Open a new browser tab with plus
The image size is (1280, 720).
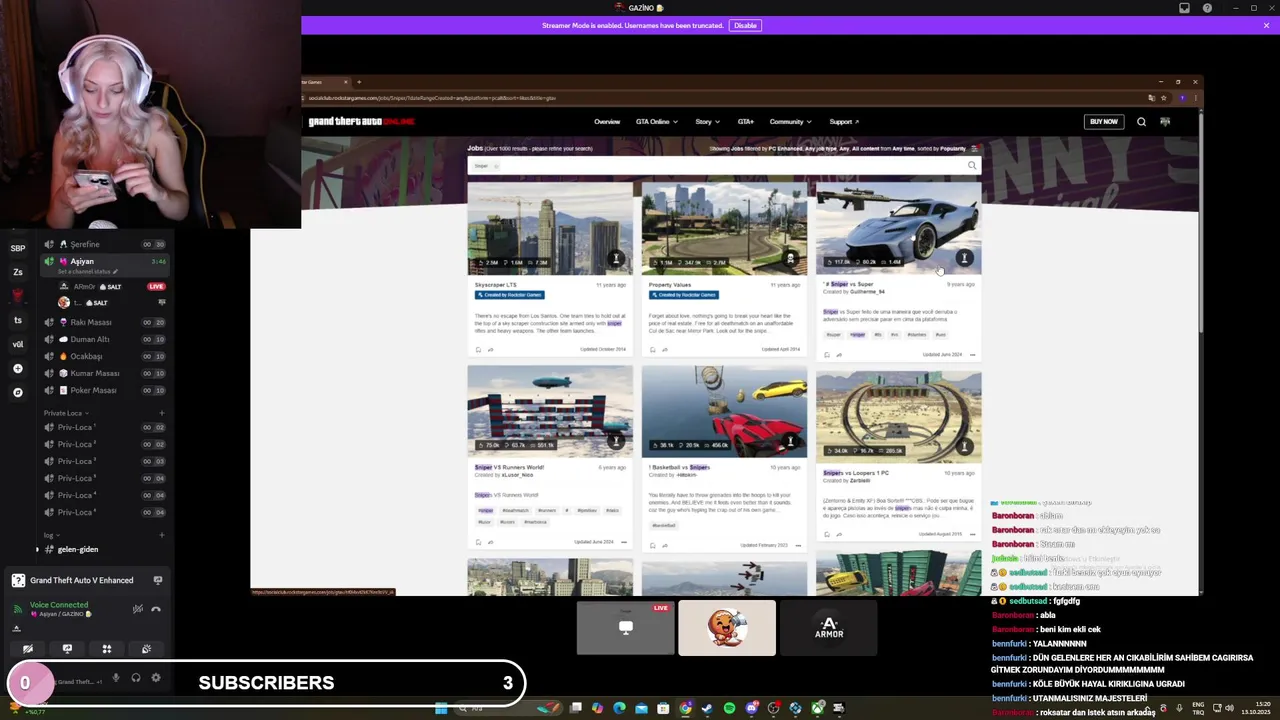(x=359, y=82)
